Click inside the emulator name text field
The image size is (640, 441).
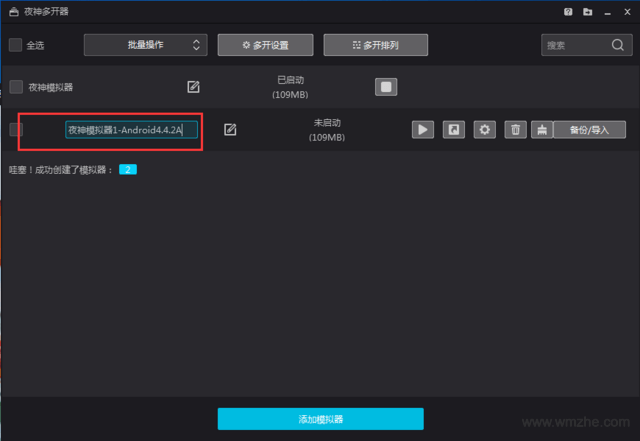click(x=131, y=129)
